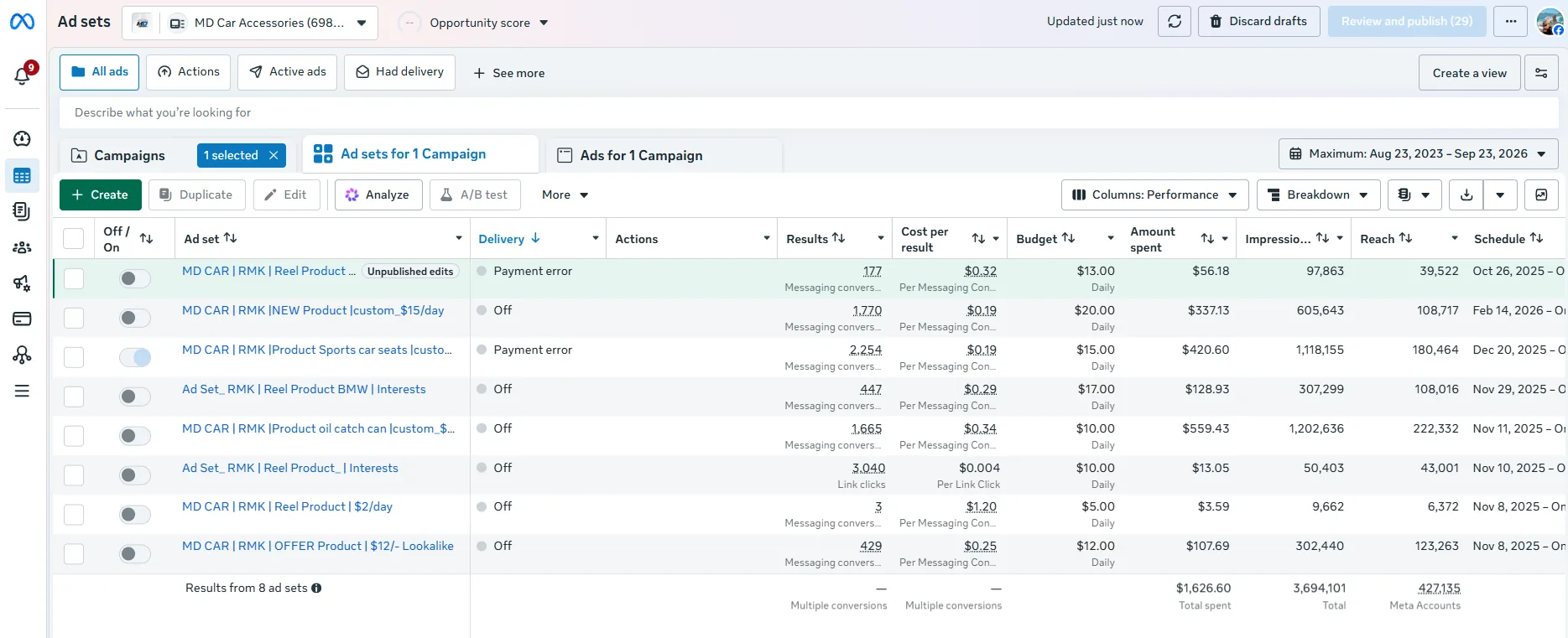This screenshot has width=1568, height=638.
Task: Turn on the NEW Product custom_$15/day ad set
Action: pyautogui.click(x=135, y=318)
